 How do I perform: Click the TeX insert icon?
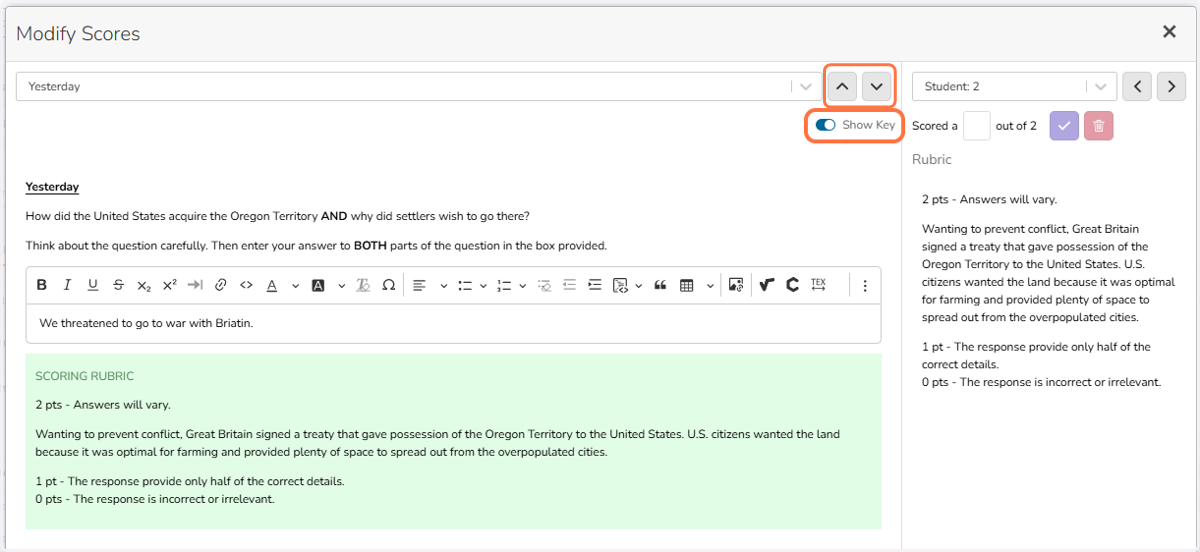(x=818, y=285)
